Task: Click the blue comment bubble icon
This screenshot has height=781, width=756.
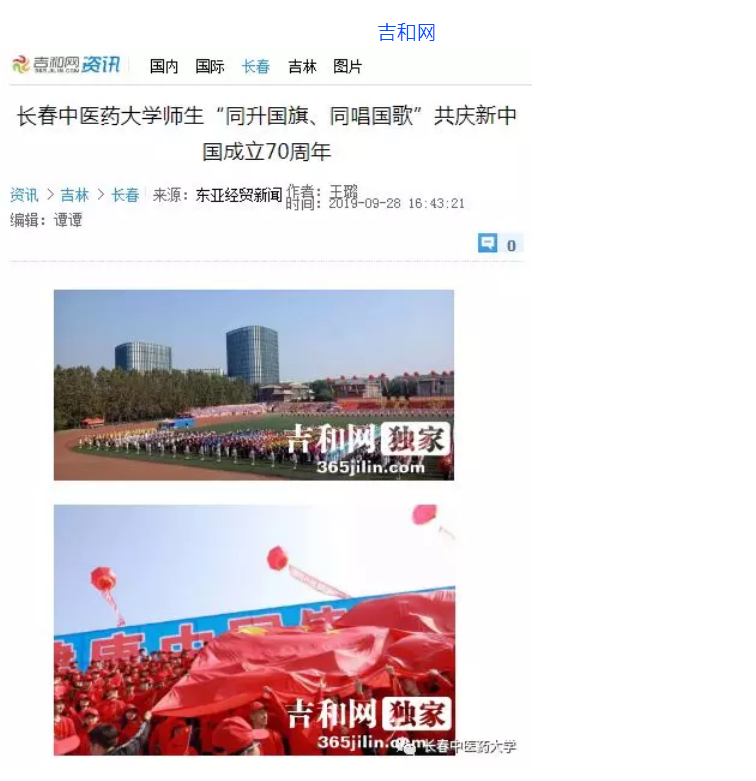Action: [488, 243]
